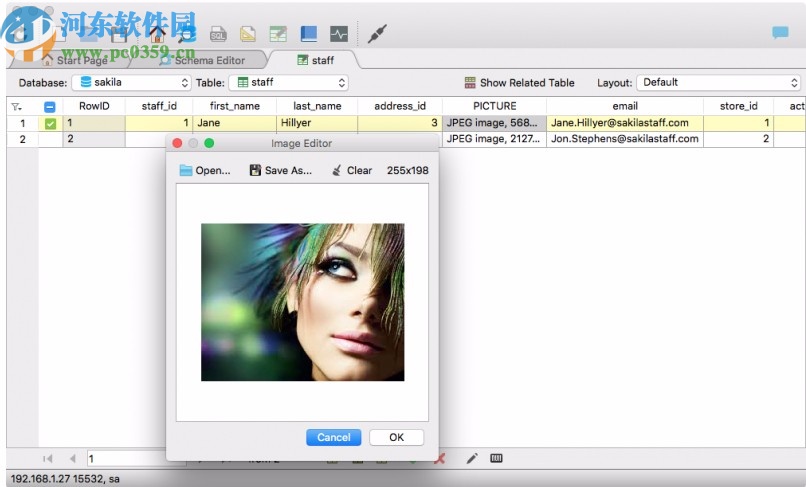This screenshot has width=806, height=487.
Task: Confirm with the OK button
Action: (x=396, y=437)
